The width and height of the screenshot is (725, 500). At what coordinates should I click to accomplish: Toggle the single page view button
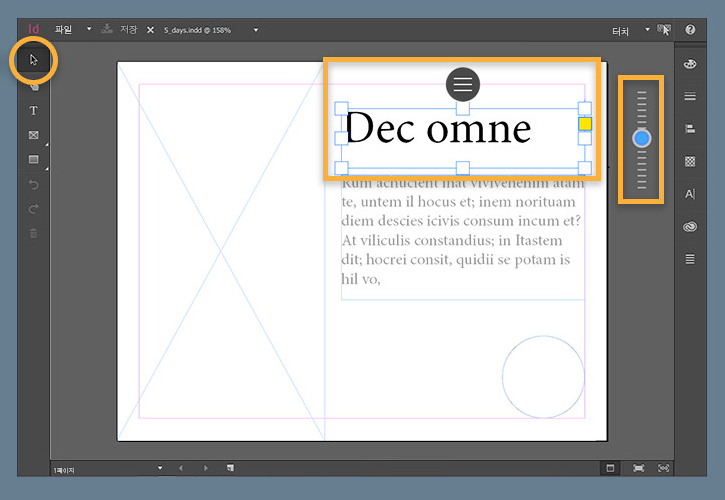pyautogui.click(x=610, y=468)
